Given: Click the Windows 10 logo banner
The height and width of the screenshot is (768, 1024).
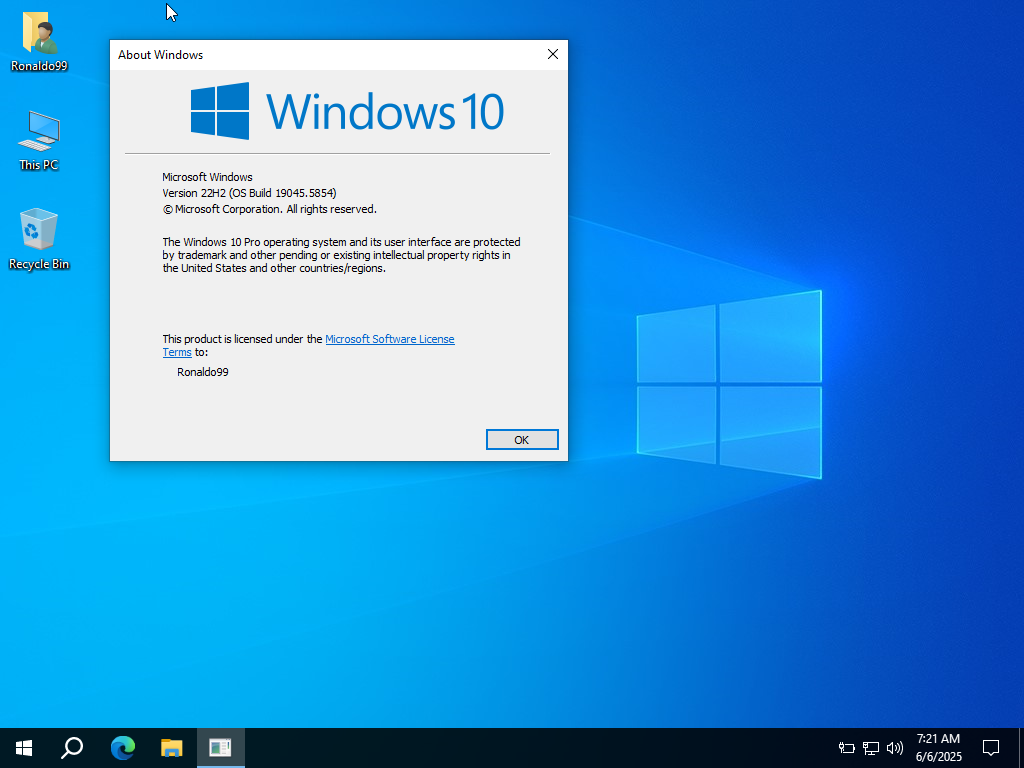Looking at the screenshot, I should [x=347, y=111].
